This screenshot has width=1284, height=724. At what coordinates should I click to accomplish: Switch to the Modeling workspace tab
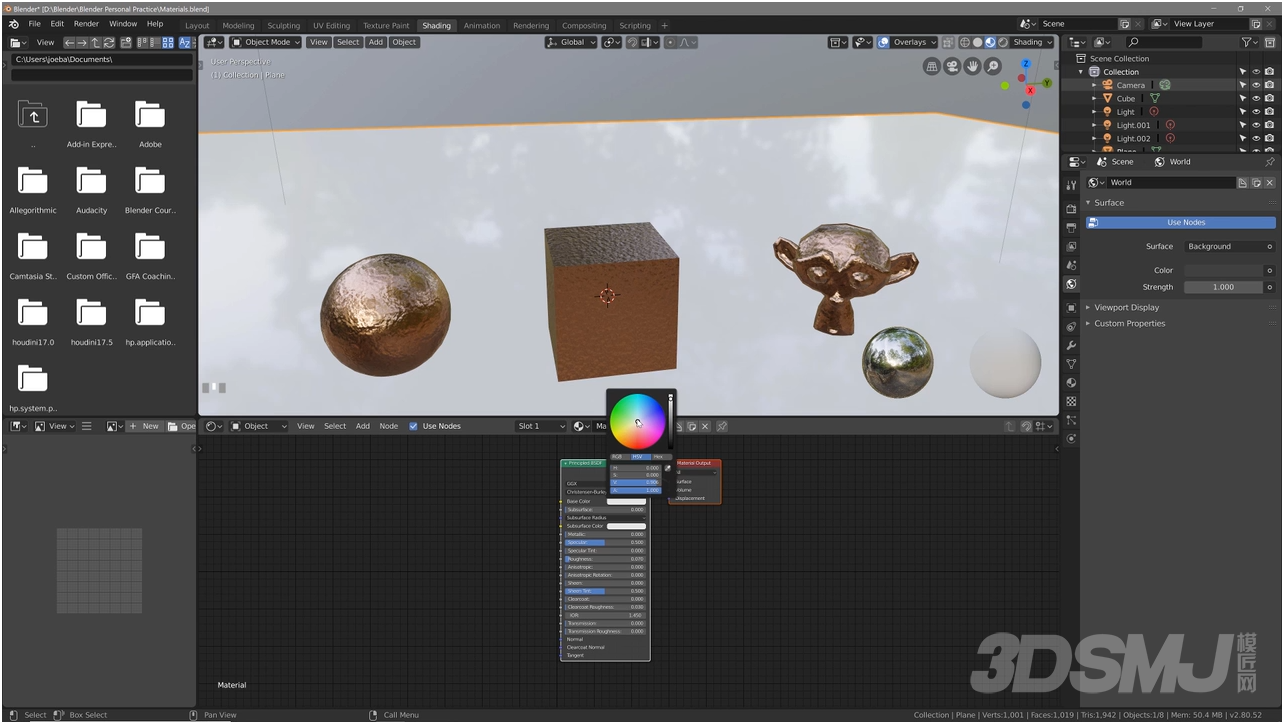238,26
